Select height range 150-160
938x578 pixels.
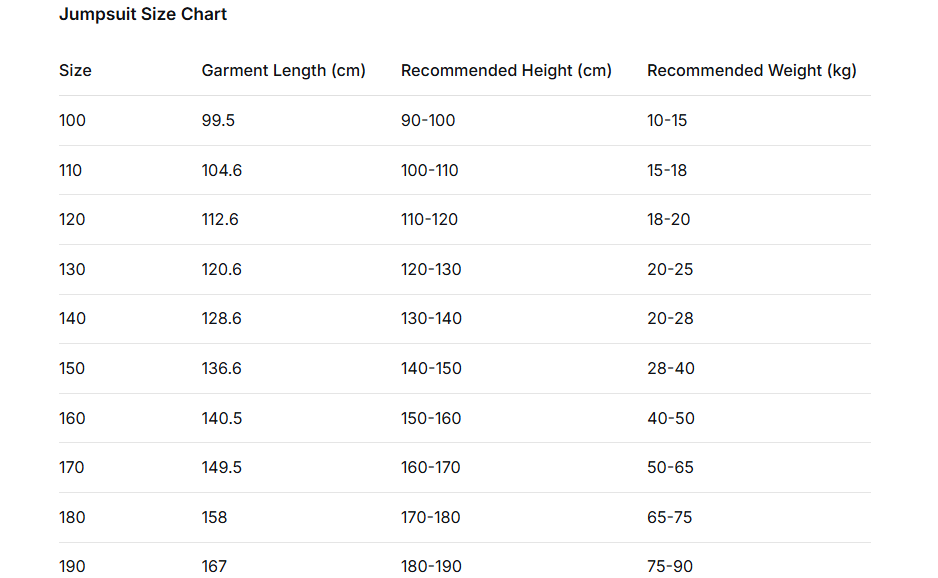[x=431, y=418]
